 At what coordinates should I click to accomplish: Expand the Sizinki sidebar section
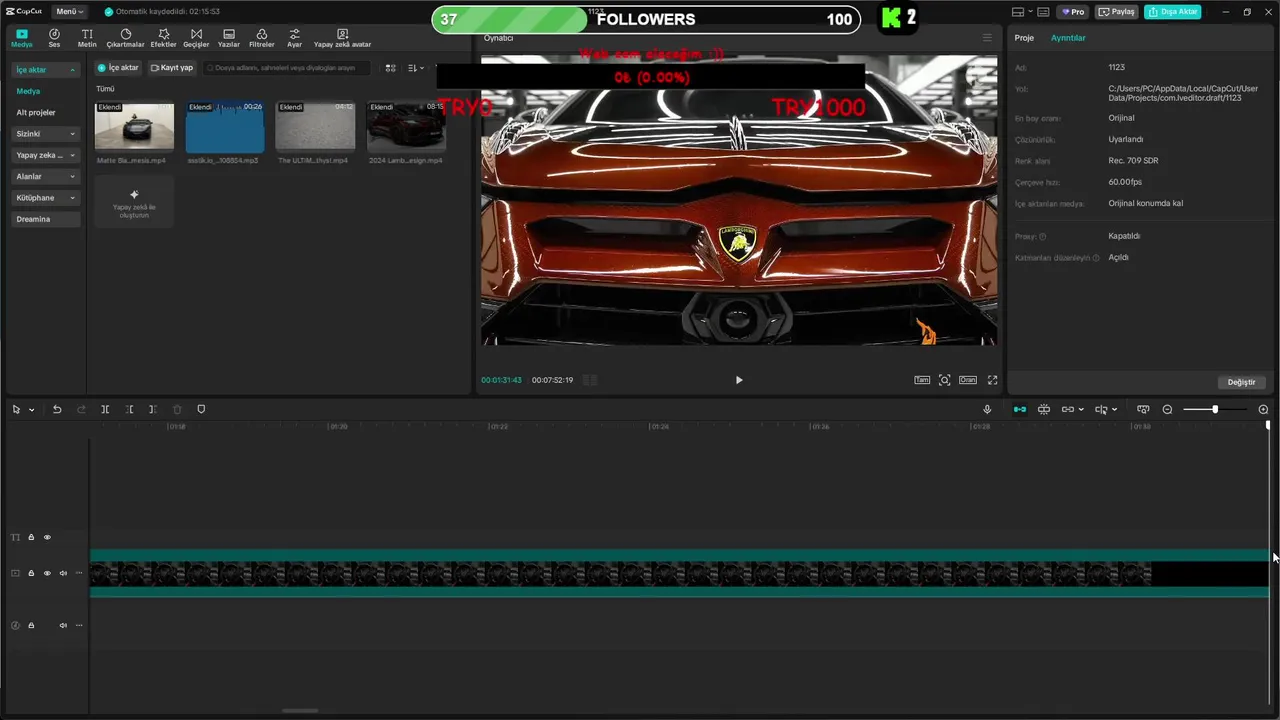coord(45,133)
